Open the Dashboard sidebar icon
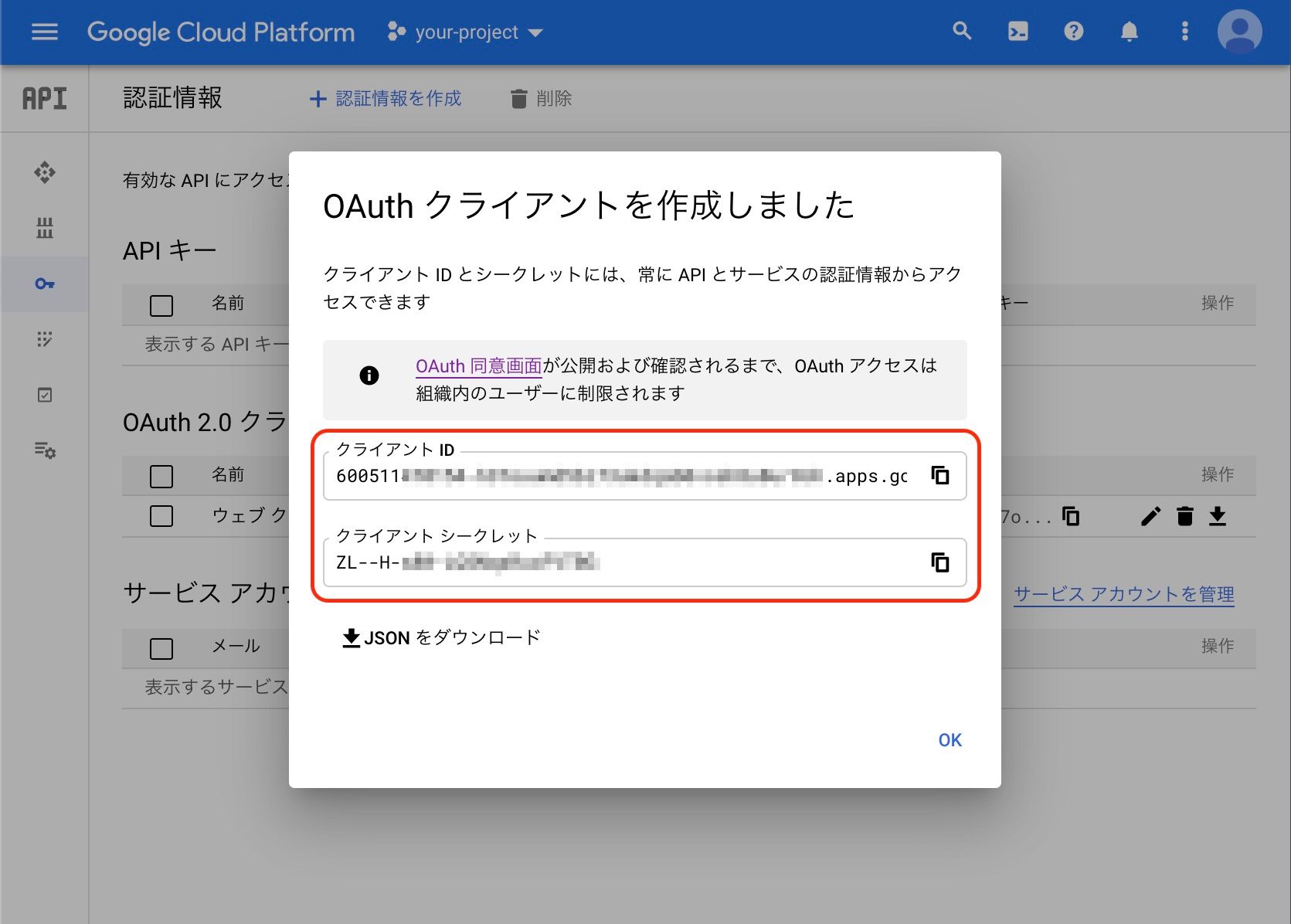Image resolution: width=1291 pixels, height=924 pixels. (x=45, y=172)
